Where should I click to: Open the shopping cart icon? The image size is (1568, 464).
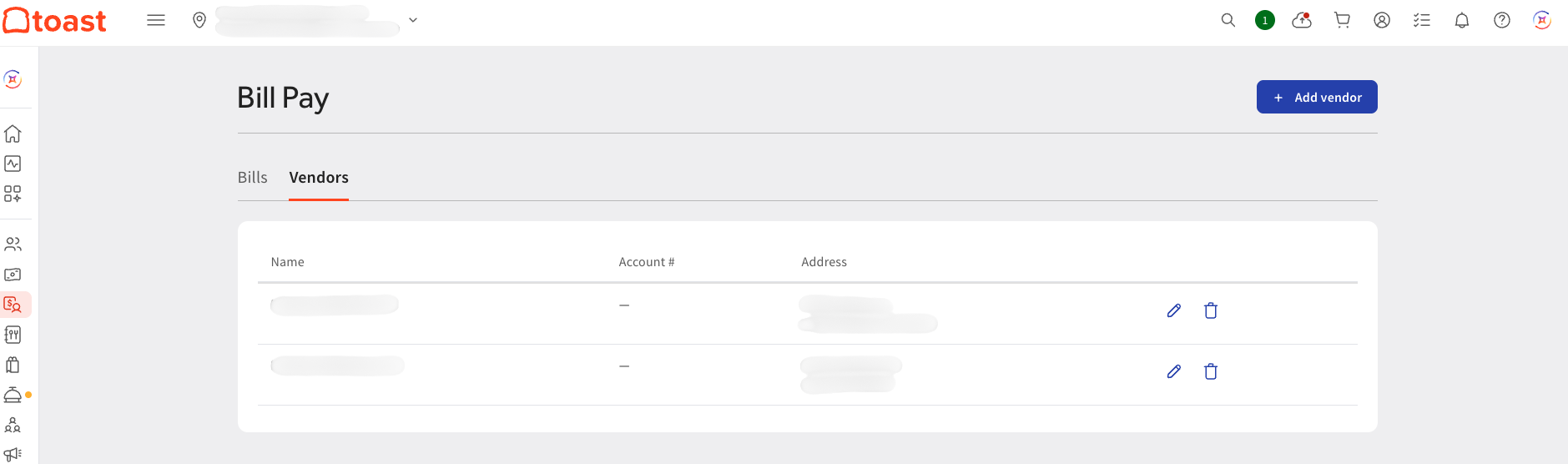click(x=1342, y=20)
